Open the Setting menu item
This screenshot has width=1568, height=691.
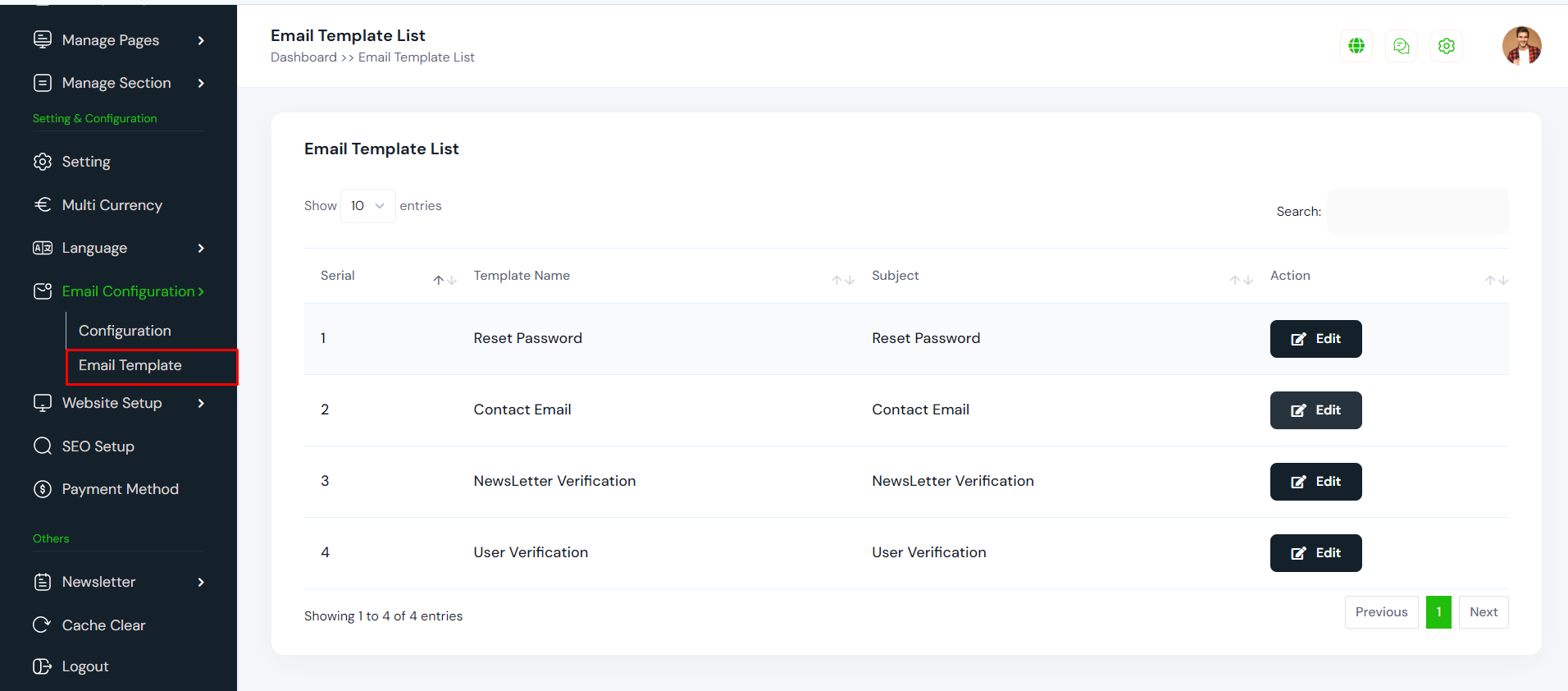[85, 162]
